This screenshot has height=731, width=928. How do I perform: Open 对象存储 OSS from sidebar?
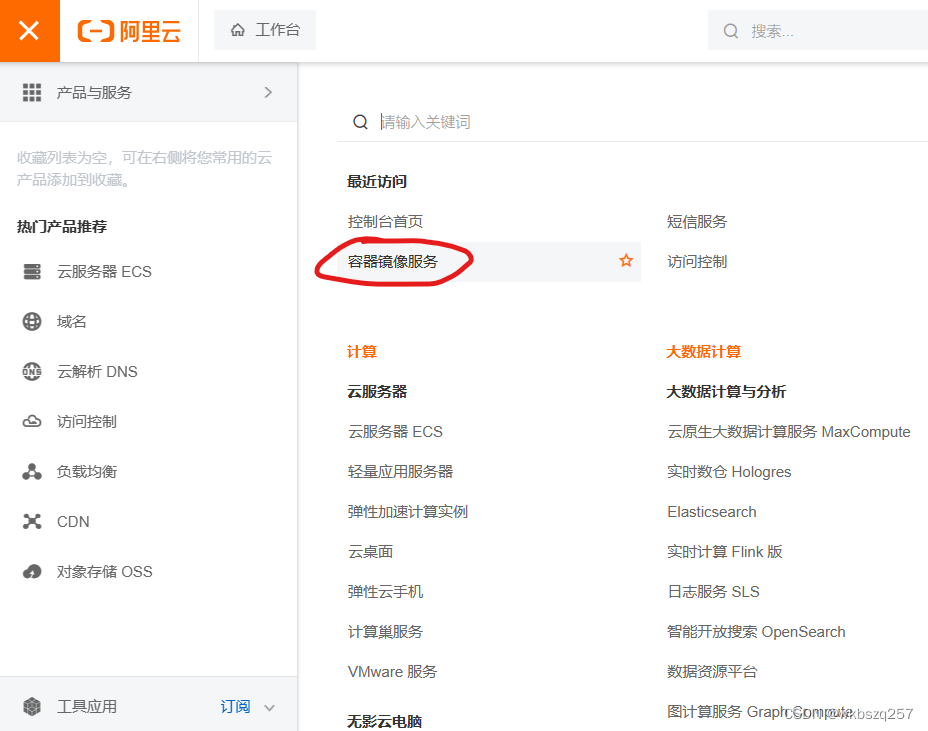pos(105,572)
